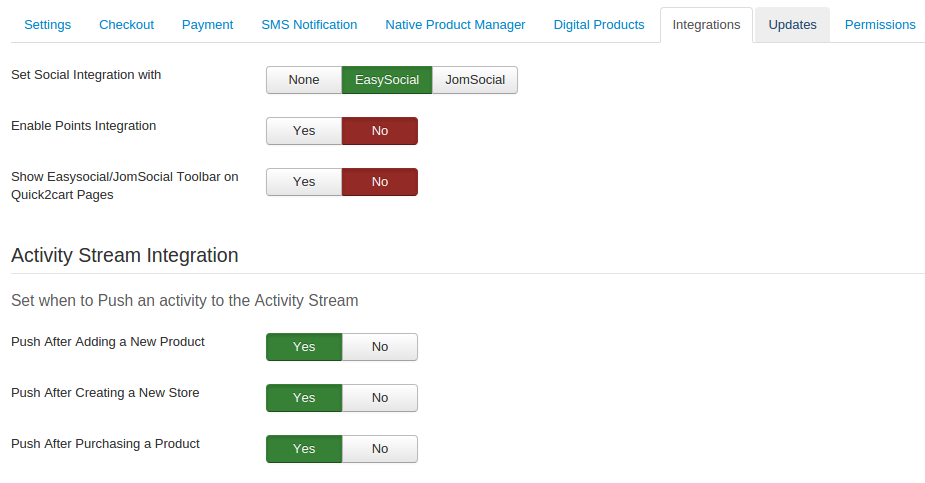925x483 pixels.
Task: Select JomSocial as the social integration
Action: click(x=475, y=80)
